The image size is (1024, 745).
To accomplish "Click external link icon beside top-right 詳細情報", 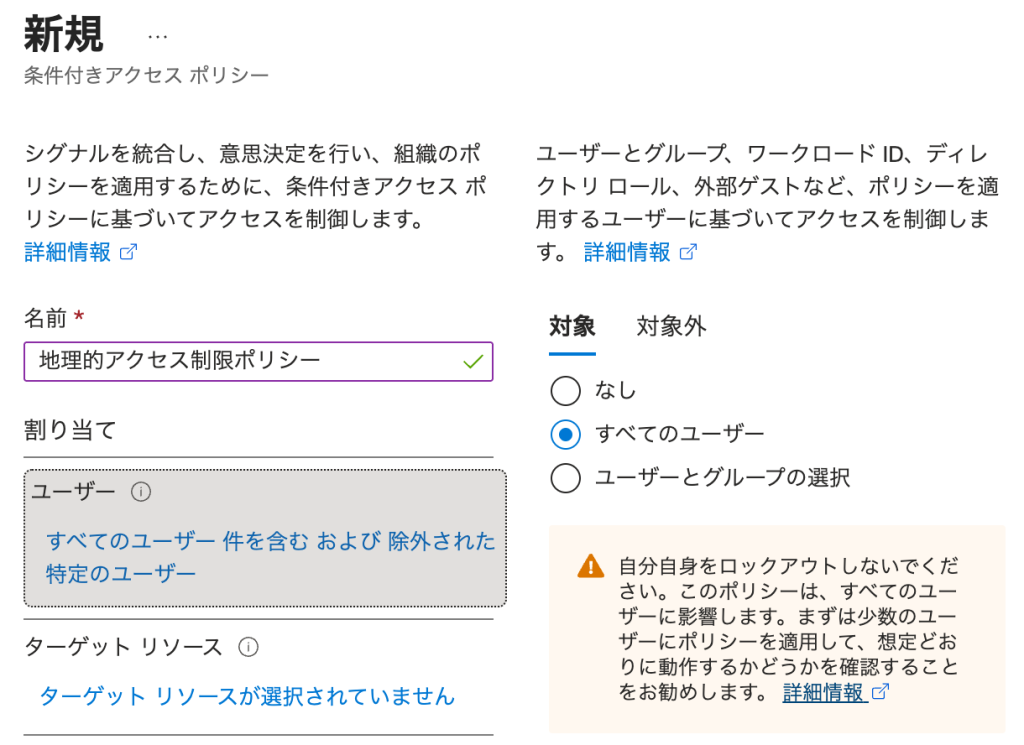I will point(688,252).
